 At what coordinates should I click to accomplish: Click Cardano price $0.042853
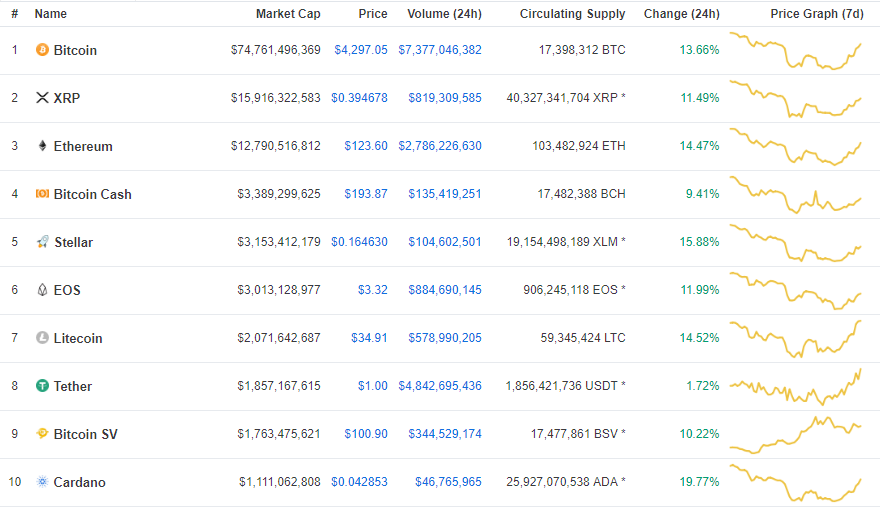click(x=359, y=482)
